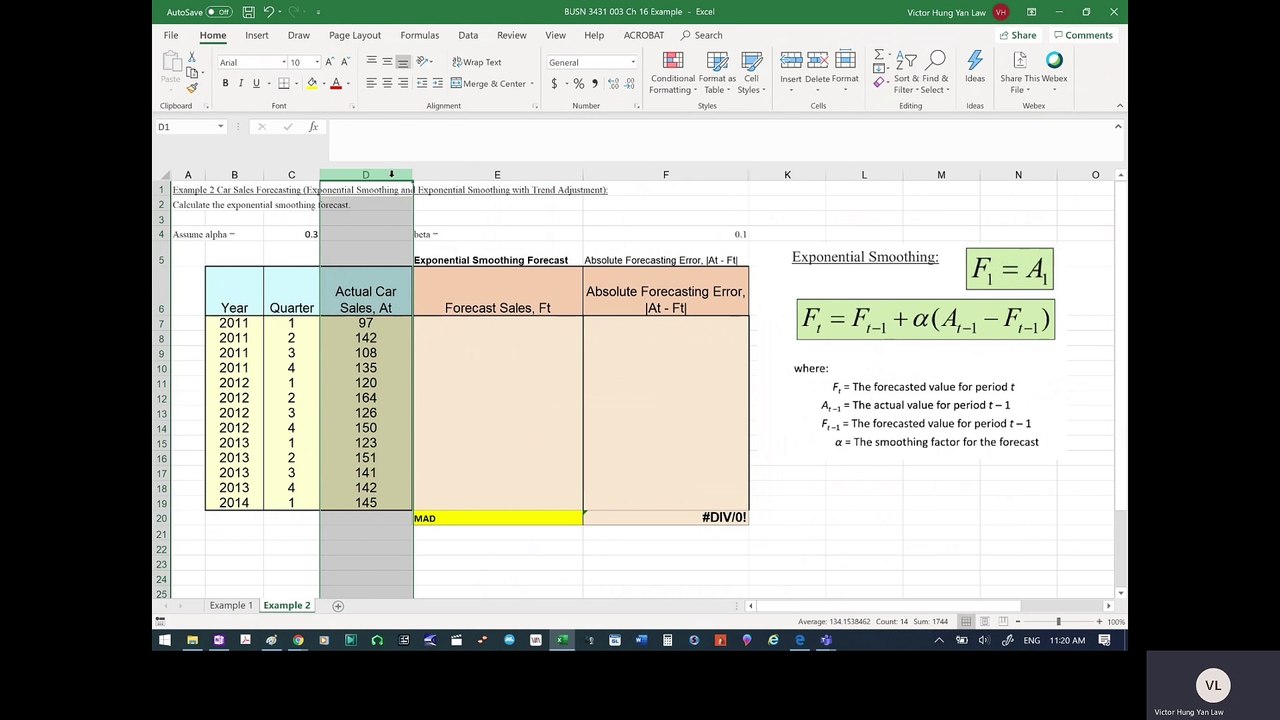Click the Orientation text angle icon
1280x720 pixels.
421,62
